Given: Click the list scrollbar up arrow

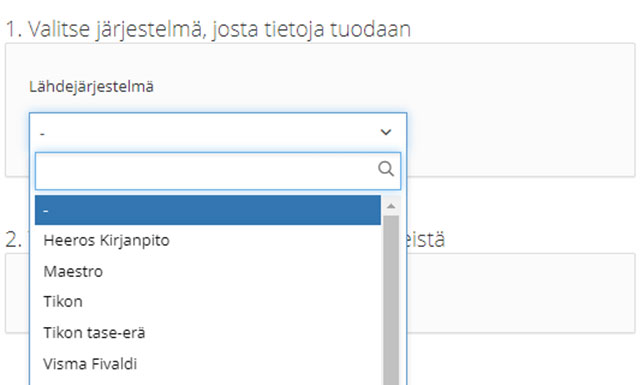Looking at the screenshot, I should 391,206.
